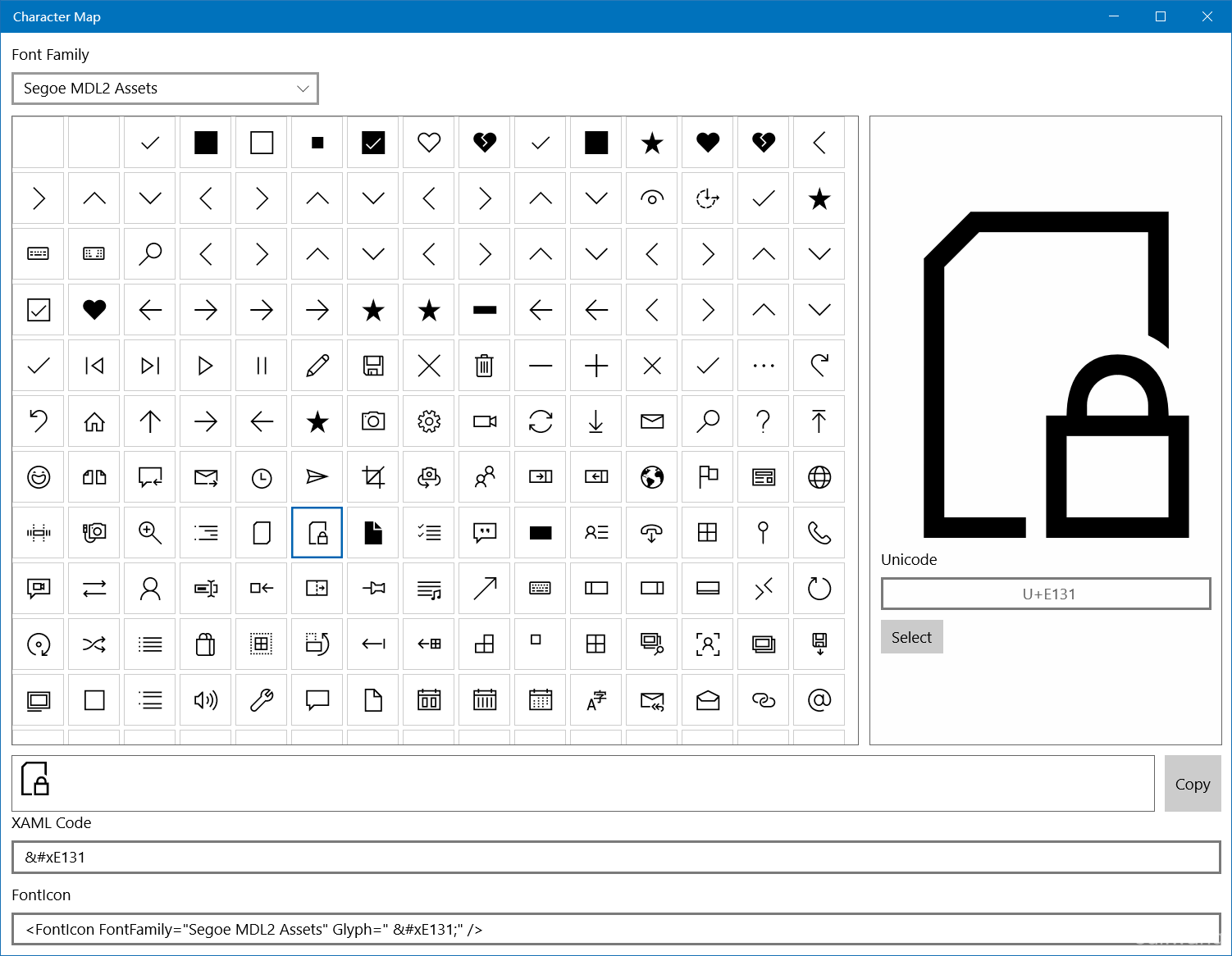Viewport: 1232px width, 956px height.
Task: Select the wrench glyph
Action: (262, 700)
